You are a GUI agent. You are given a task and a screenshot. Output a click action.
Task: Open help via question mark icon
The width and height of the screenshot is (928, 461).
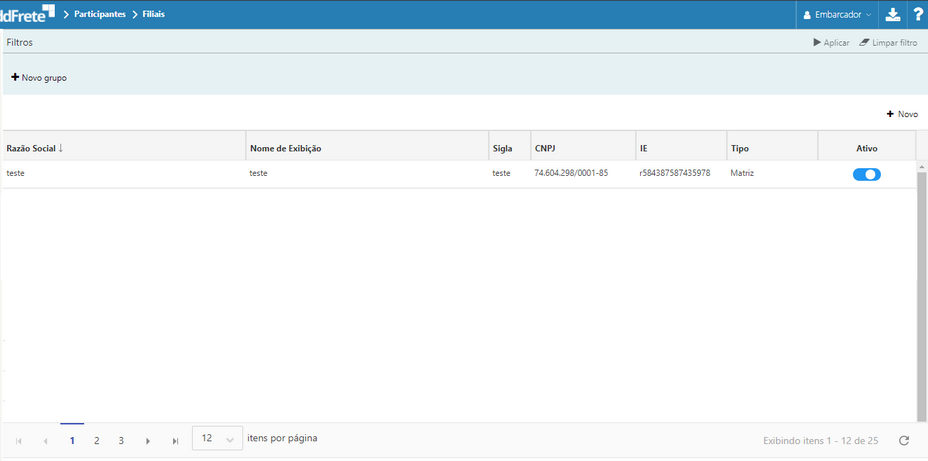918,15
